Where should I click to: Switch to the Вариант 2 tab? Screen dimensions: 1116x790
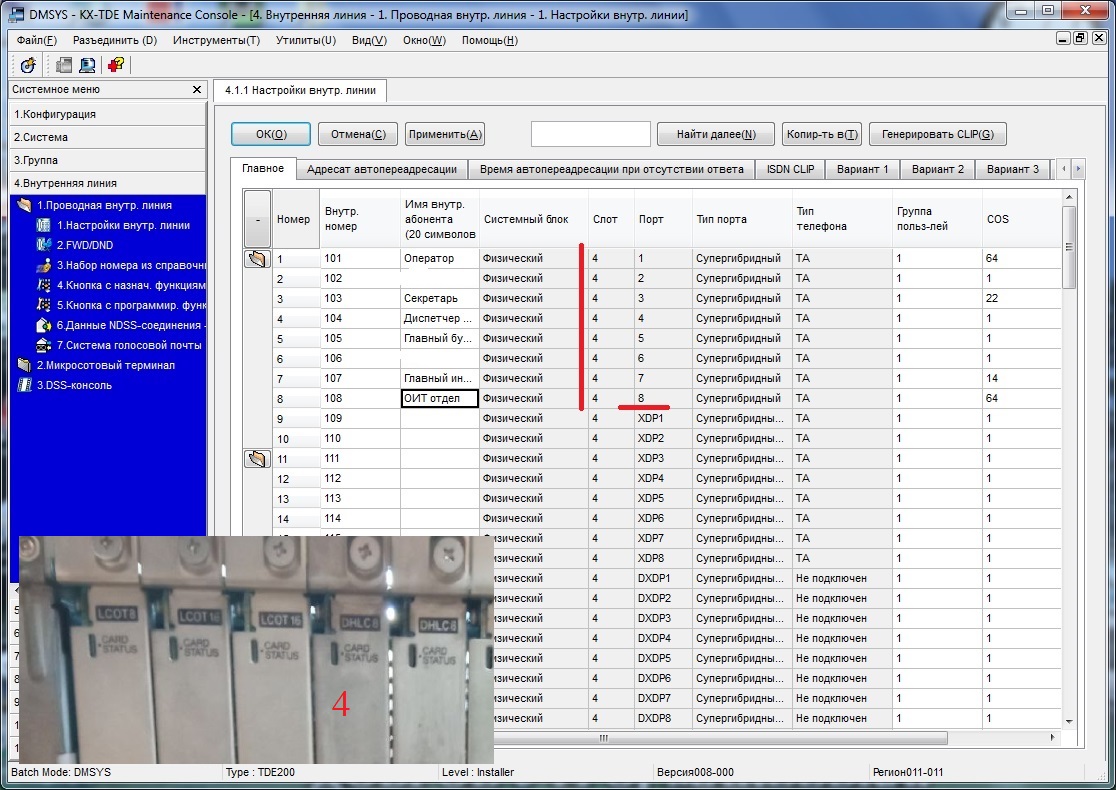(937, 169)
